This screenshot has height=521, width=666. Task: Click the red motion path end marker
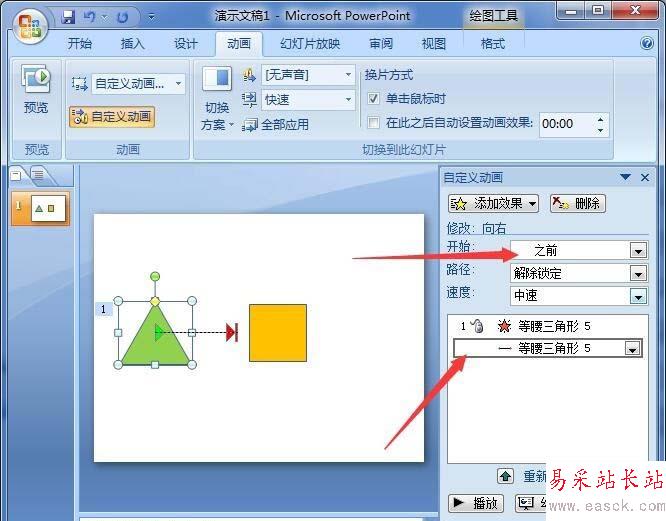pyautogui.click(x=232, y=332)
